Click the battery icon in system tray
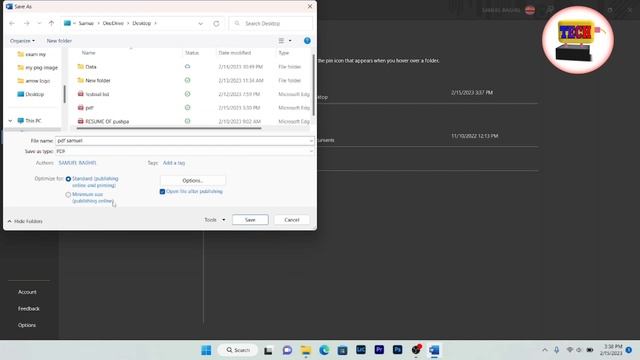 (590, 350)
